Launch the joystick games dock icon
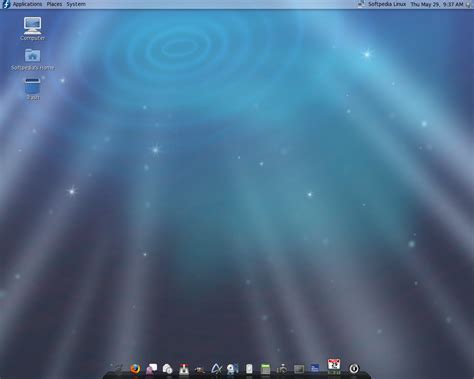This screenshot has height=379, width=474. click(184, 369)
